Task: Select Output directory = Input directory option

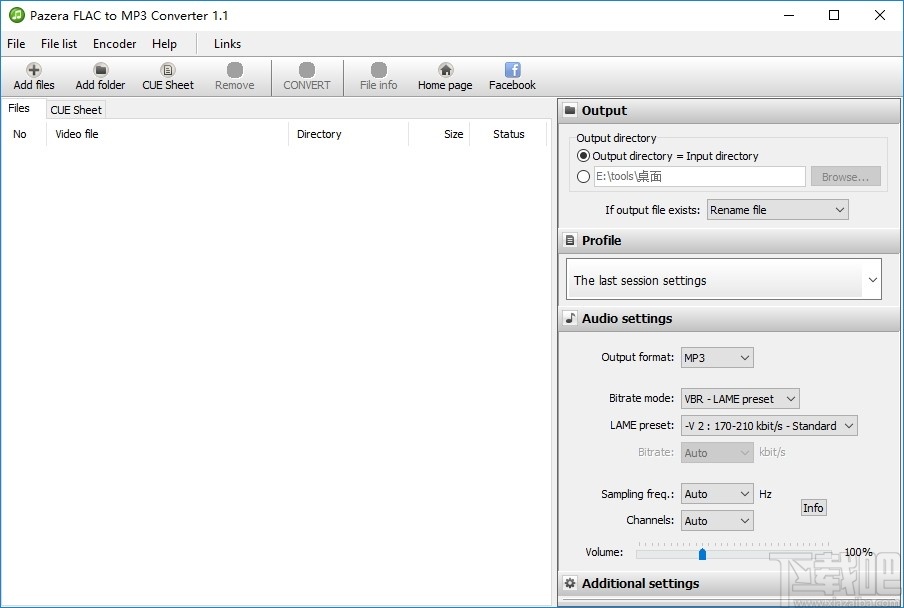Action: click(x=583, y=156)
